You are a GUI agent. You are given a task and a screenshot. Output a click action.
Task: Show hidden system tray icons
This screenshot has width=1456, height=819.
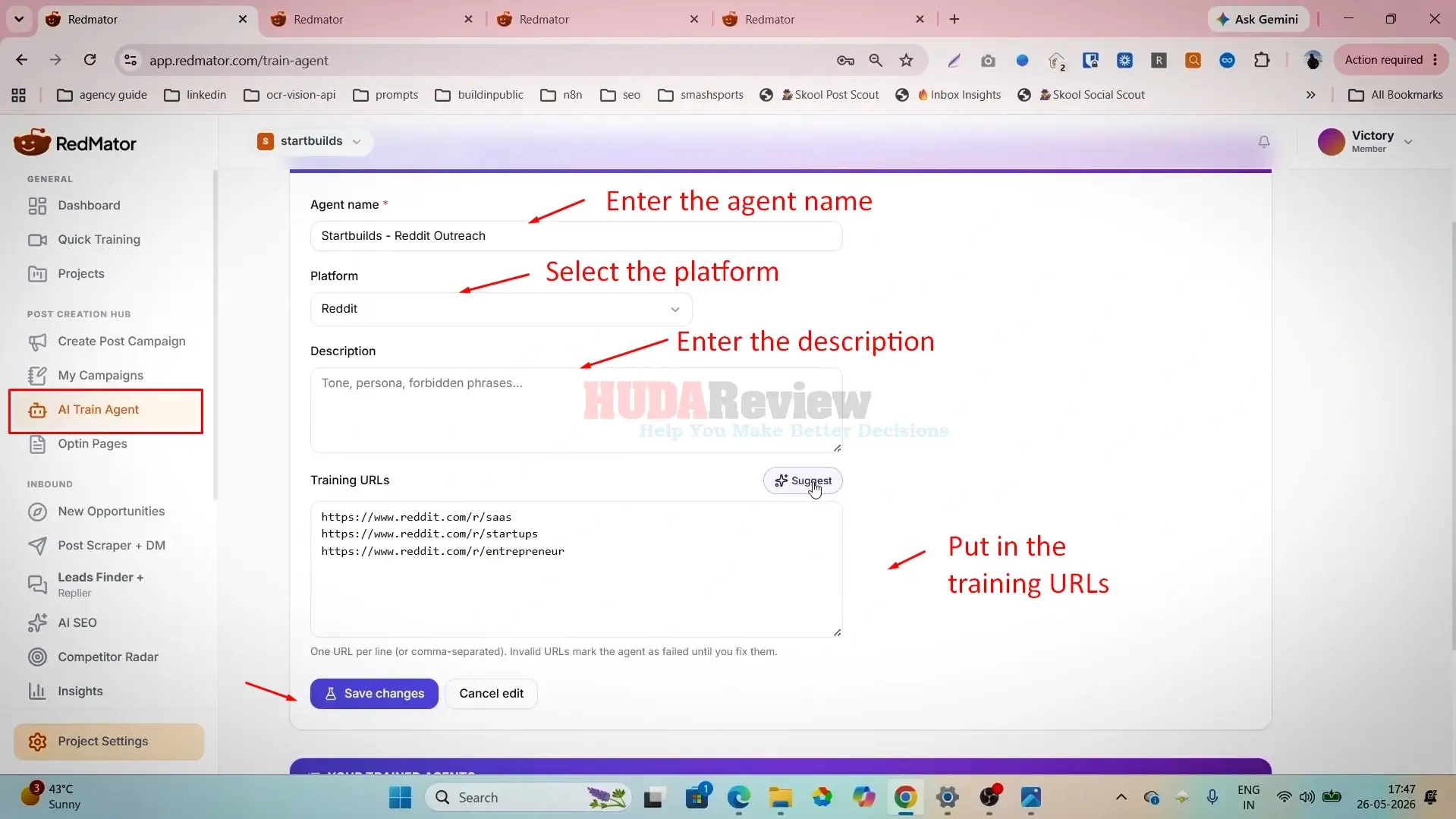tap(1121, 797)
